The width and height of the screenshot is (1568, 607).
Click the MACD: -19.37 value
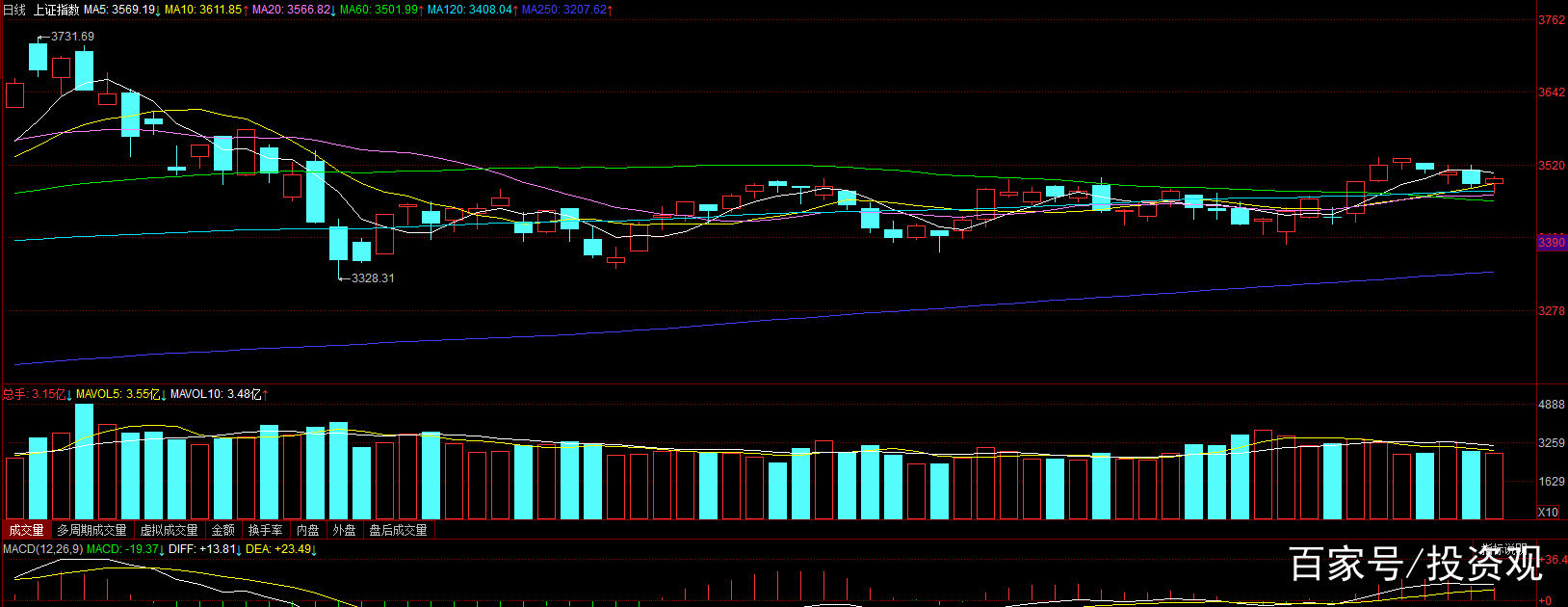(x=123, y=549)
